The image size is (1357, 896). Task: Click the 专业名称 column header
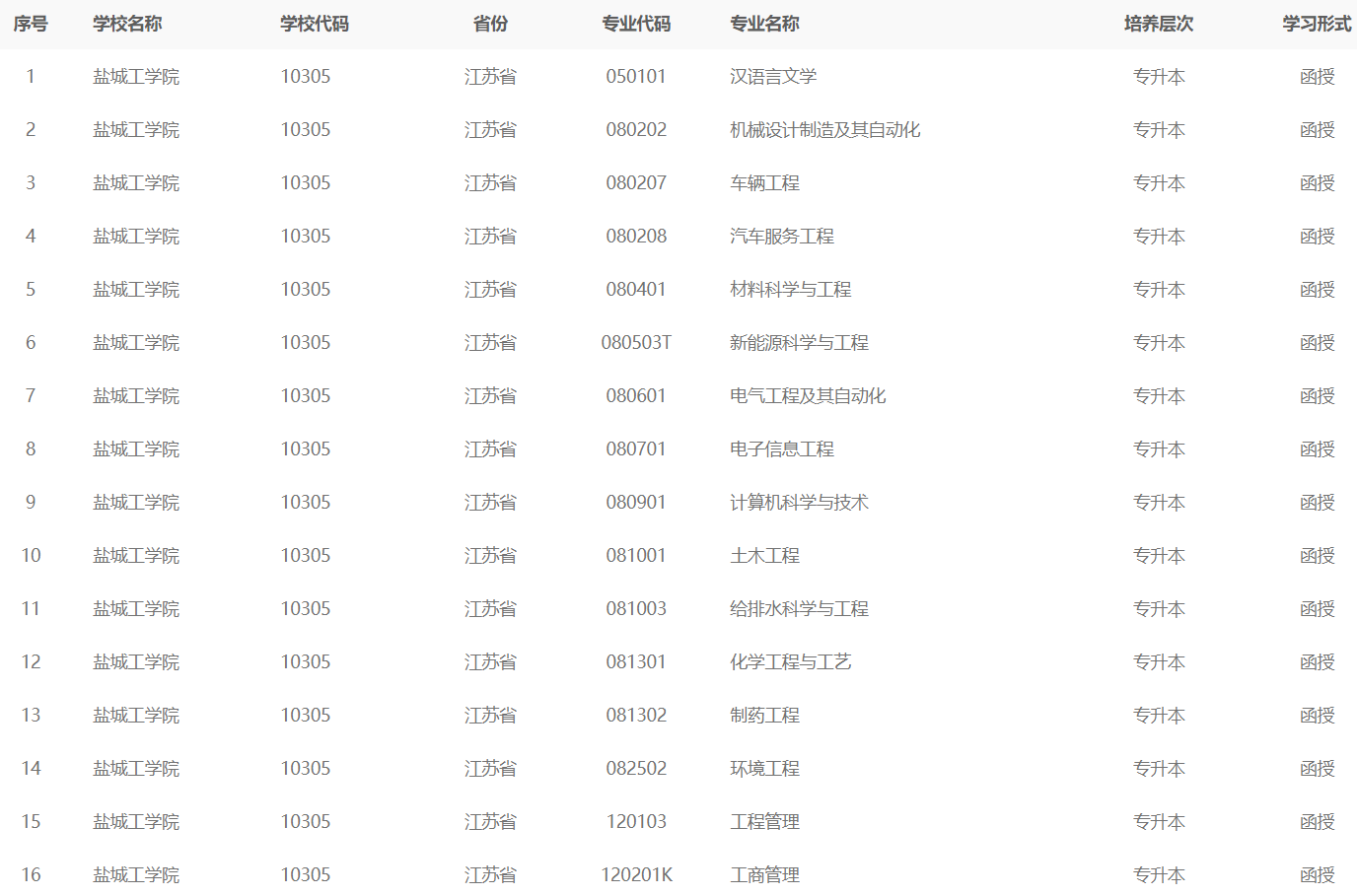764,24
